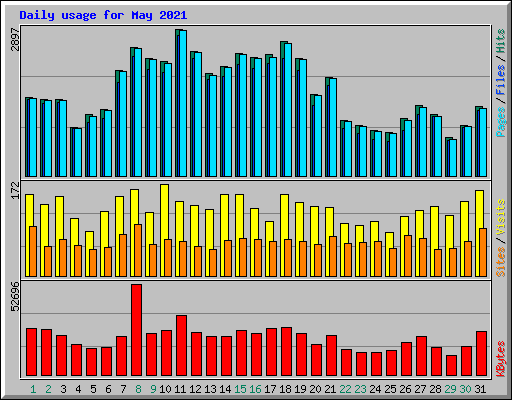Click day 7 on the x-axis
Image resolution: width=512 pixels, height=400 pixels.
(123, 389)
